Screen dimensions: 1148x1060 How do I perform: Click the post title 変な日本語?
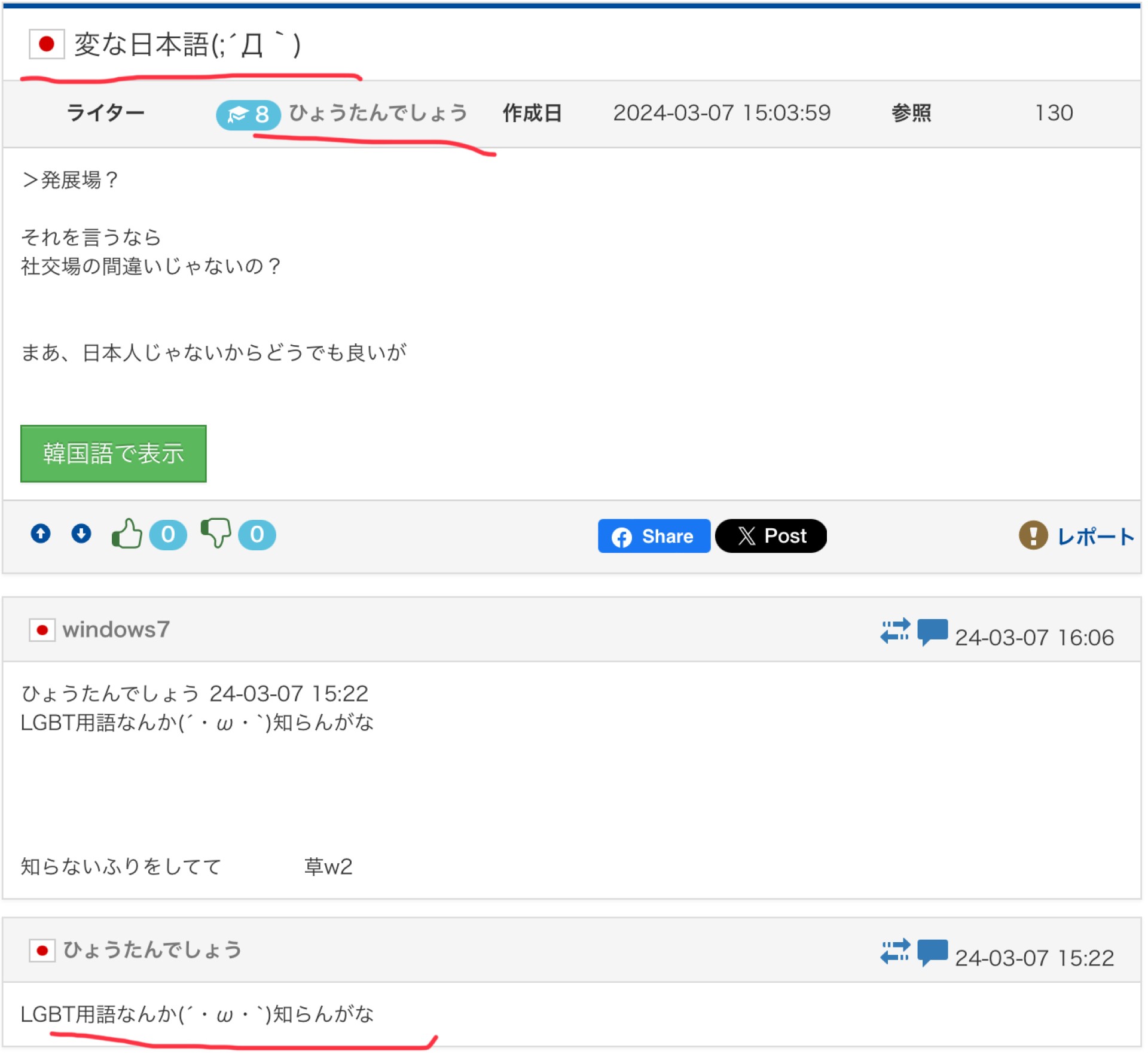(188, 45)
